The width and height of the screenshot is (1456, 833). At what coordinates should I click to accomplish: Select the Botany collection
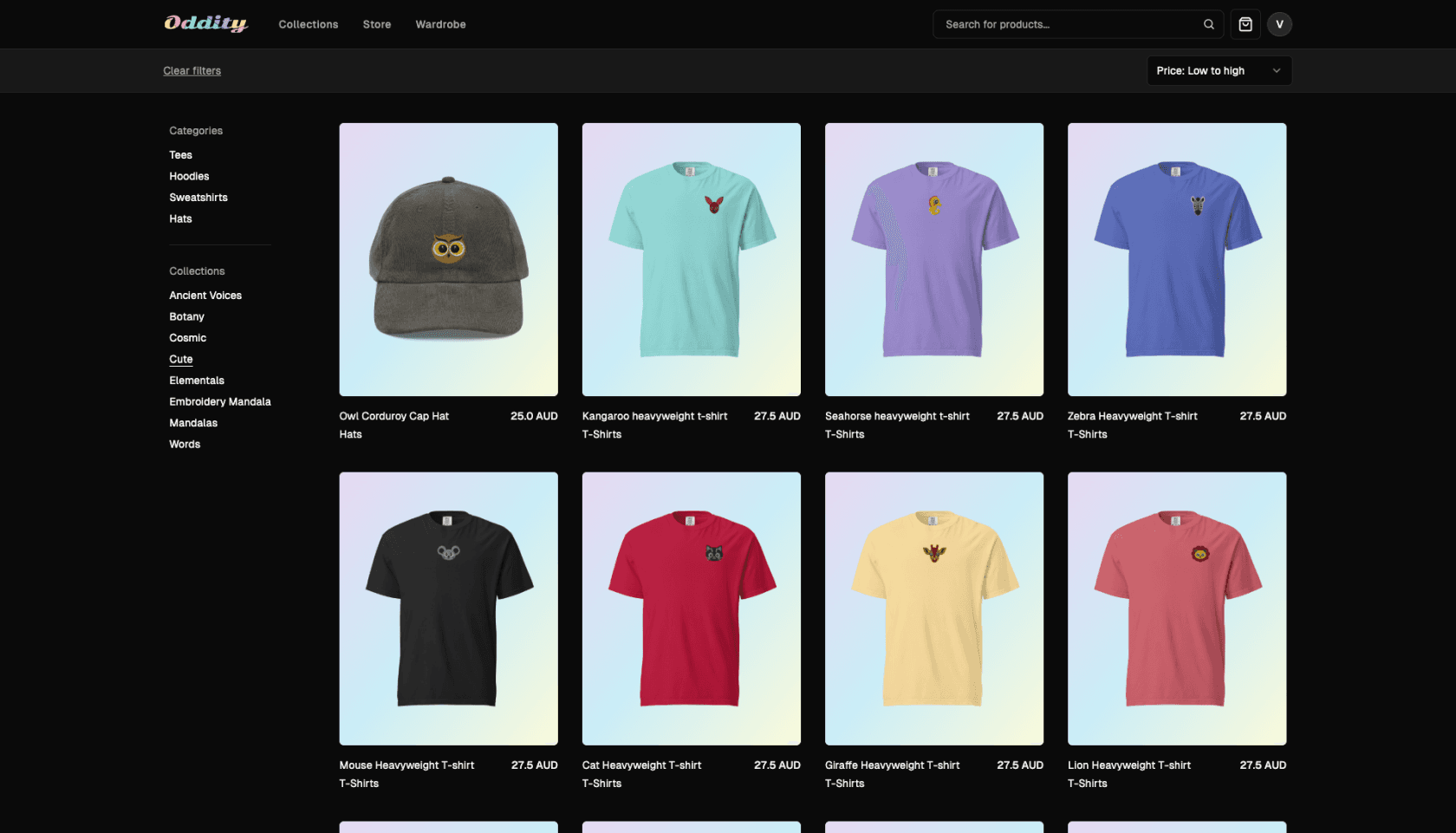(186, 316)
